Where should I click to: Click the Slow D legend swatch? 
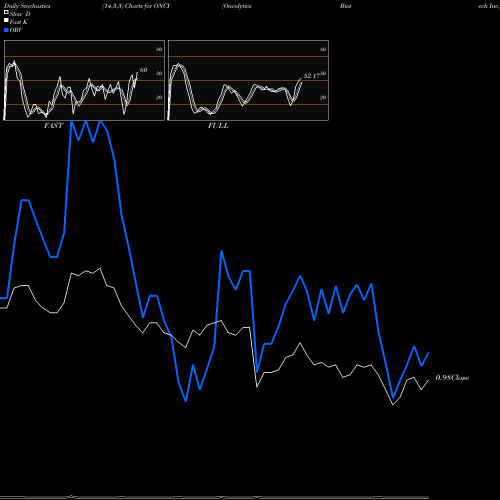coord(6,13)
